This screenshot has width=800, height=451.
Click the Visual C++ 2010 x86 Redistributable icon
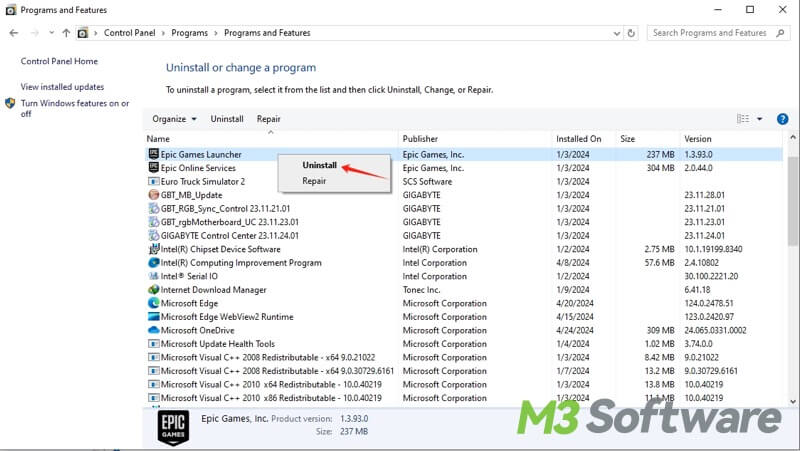pos(154,397)
